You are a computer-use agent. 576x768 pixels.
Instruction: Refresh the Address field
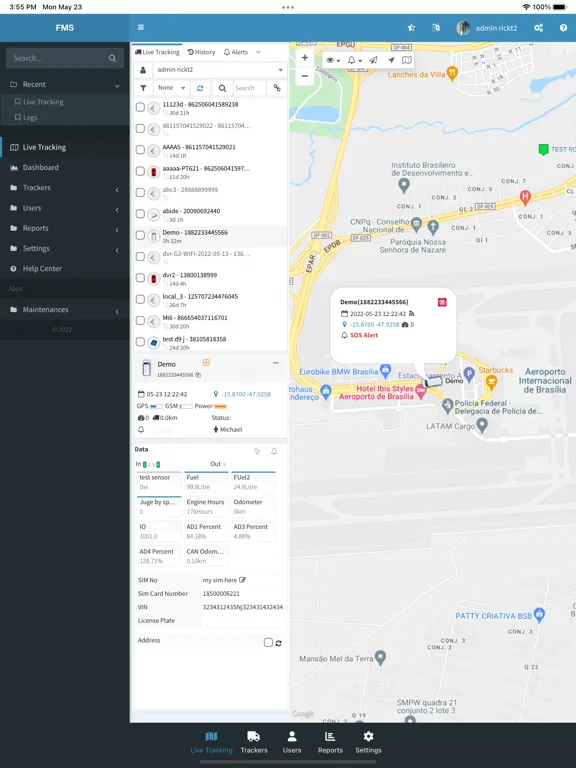(x=278, y=643)
